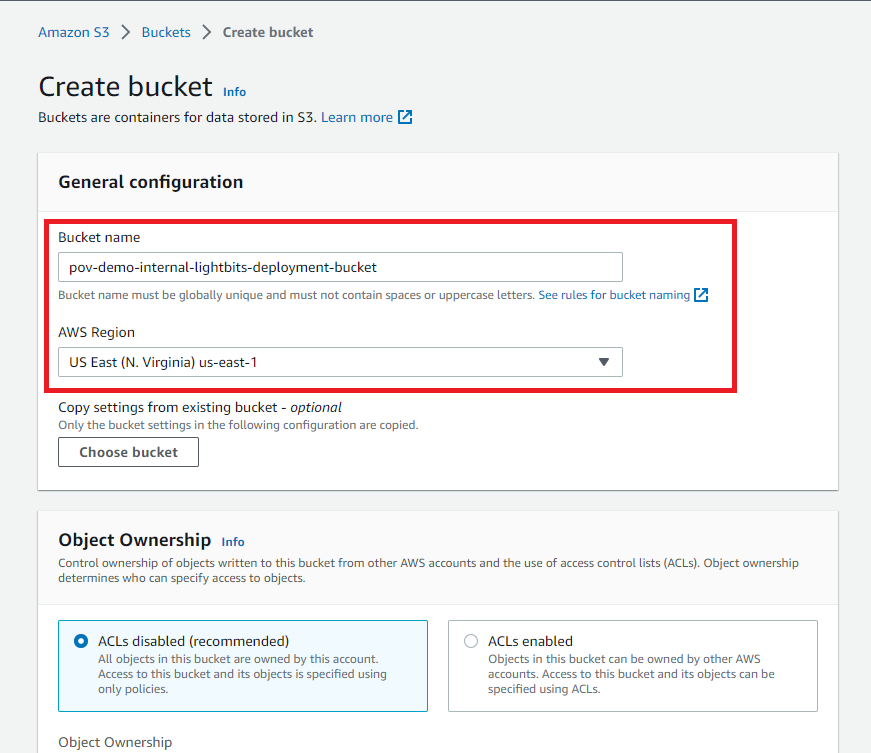Click the external link icon beside Learn more

(x=405, y=117)
